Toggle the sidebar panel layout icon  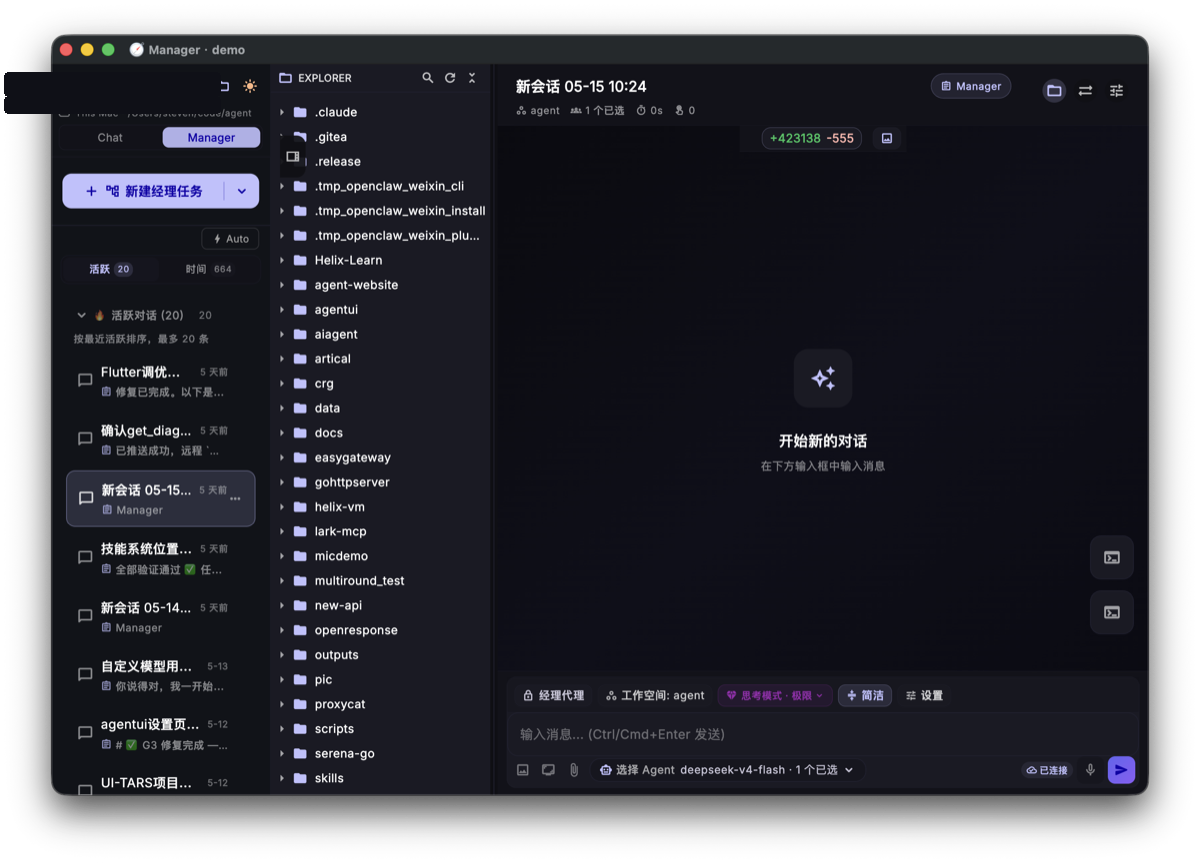(x=293, y=156)
